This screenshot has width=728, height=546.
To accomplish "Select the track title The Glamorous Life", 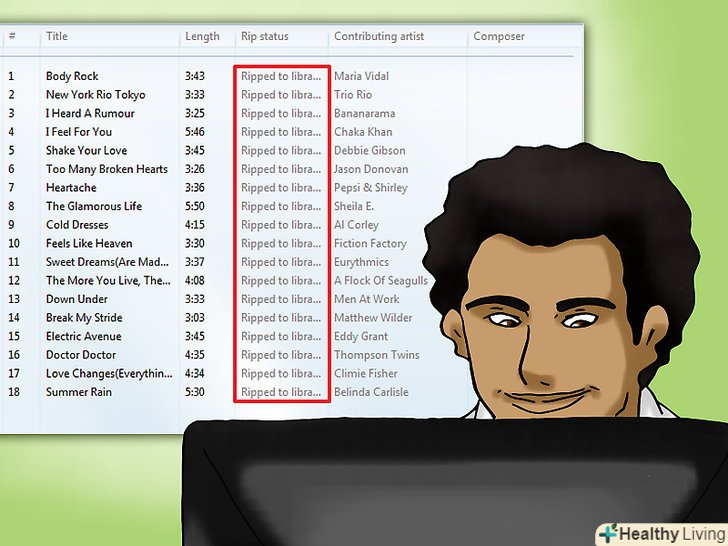I will click(94, 206).
